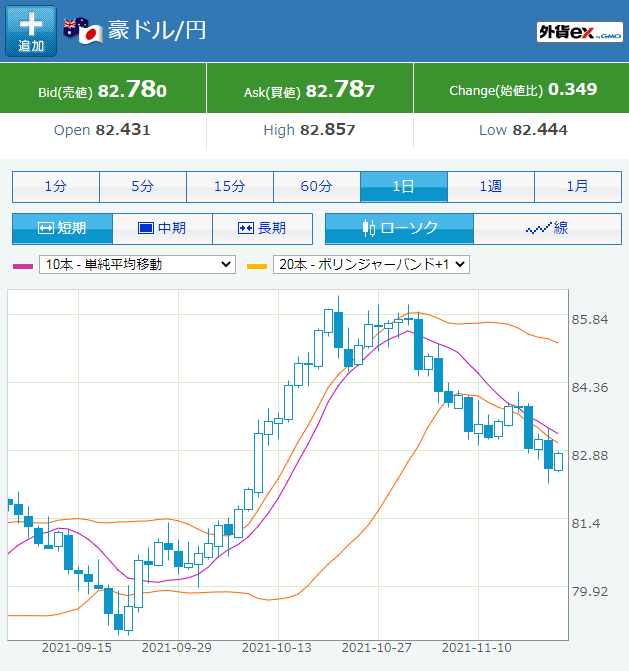Viewport: 629px width, 671px height.
Task: Click the 2021-10-27 date axis label
Action: click(377, 648)
